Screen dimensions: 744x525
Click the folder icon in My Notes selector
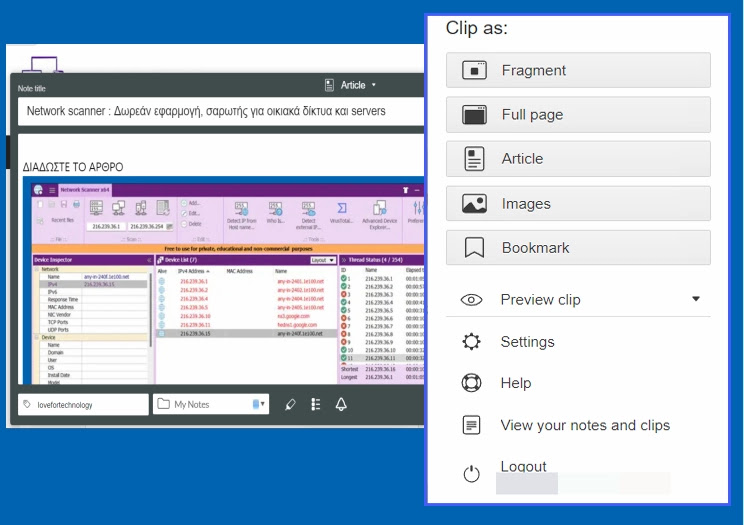pyautogui.click(x=163, y=404)
